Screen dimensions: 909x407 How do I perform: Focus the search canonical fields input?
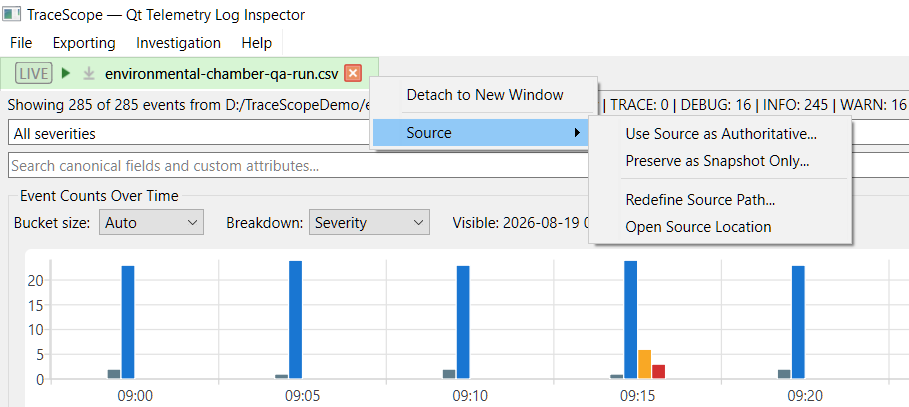pyautogui.click(x=299, y=166)
